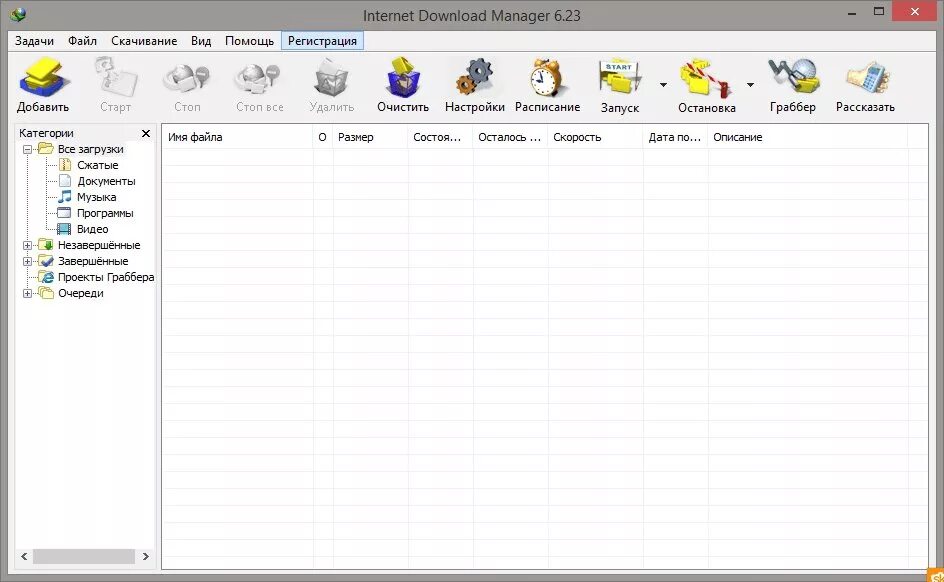944x582 pixels.
Task: Expand the Завершённые tree node
Action: click(27, 261)
